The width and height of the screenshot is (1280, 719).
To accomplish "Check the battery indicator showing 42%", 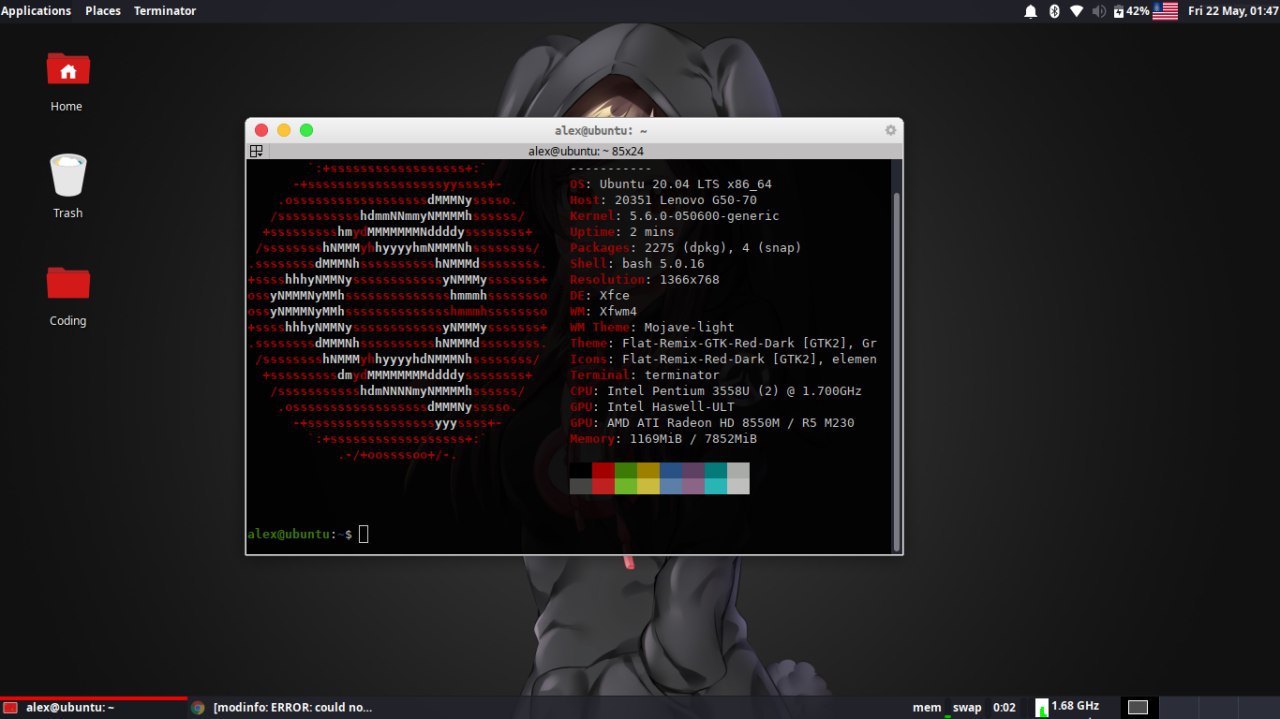I will [1130, 11].
